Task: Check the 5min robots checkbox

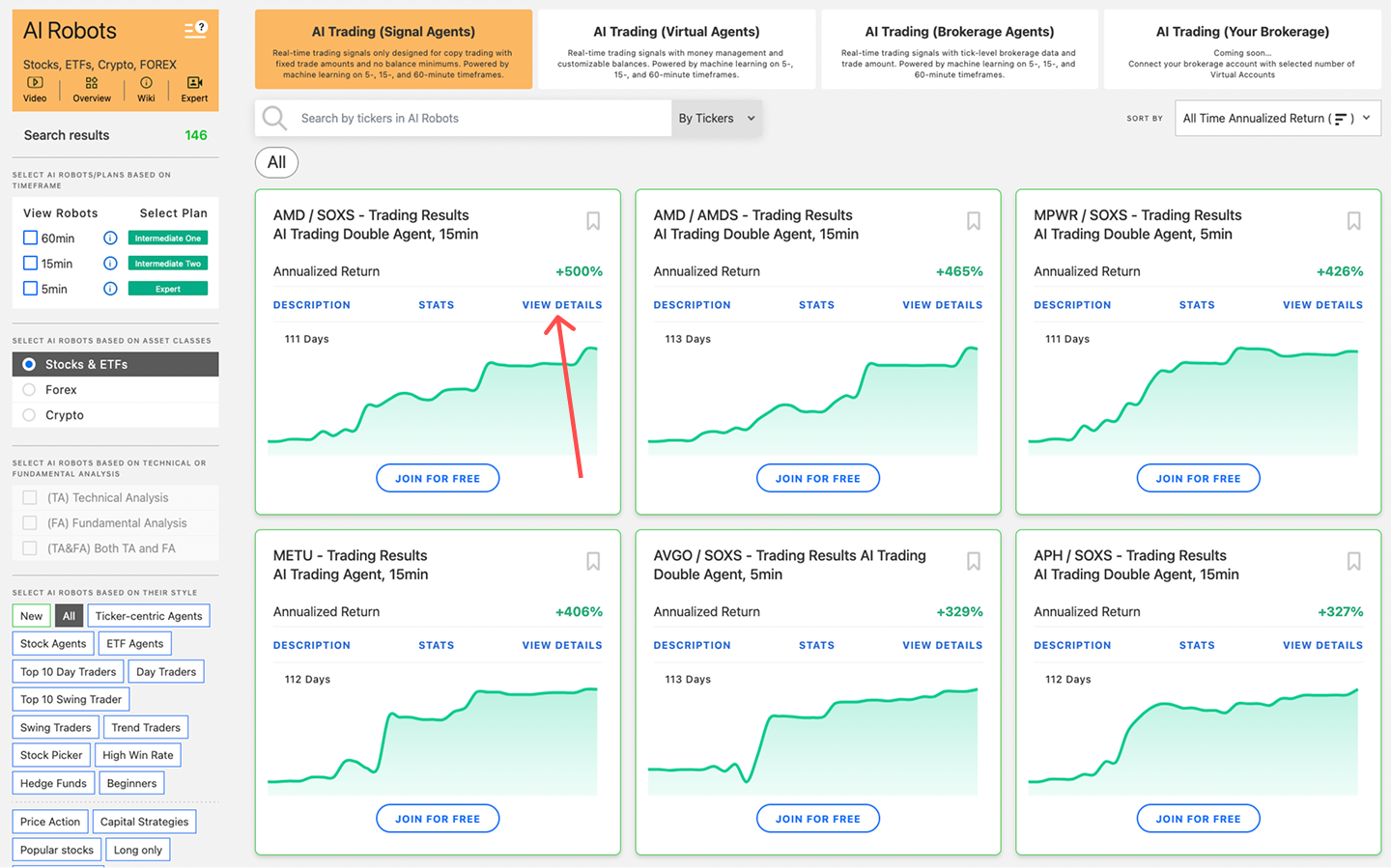Action: 30,288
